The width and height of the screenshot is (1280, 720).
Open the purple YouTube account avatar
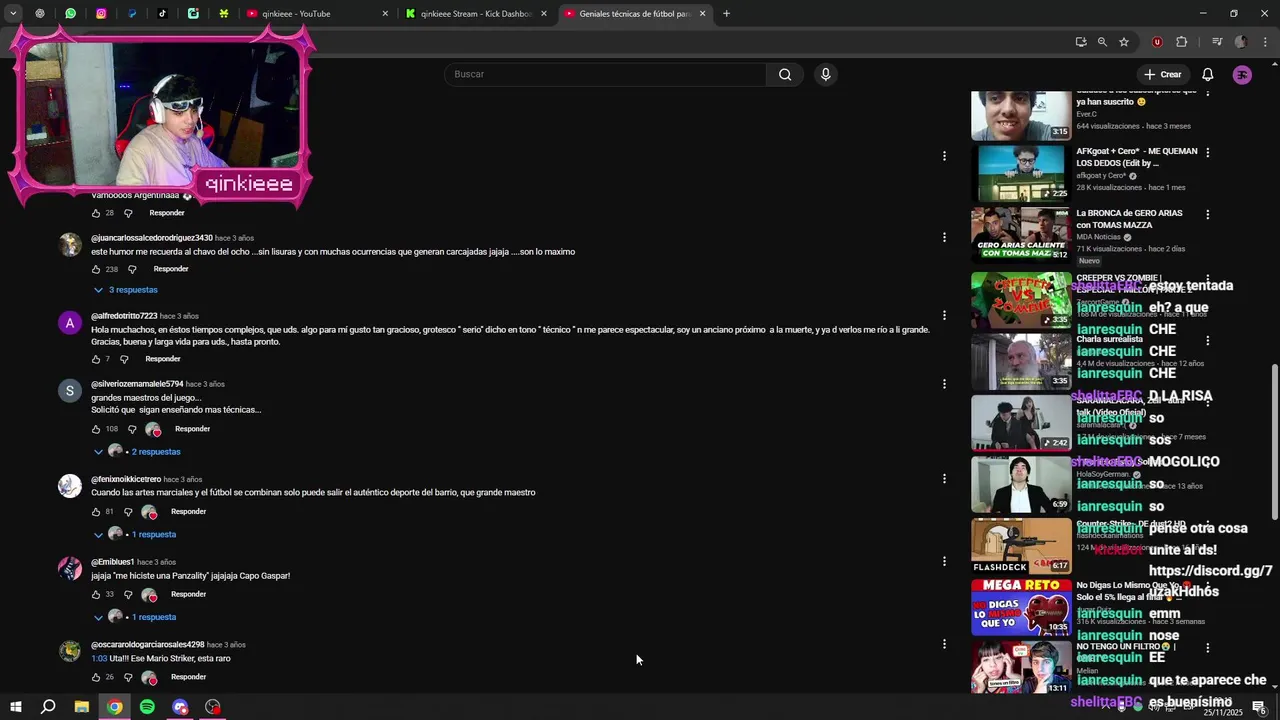pyautogui.click(x=1242, y=75)
